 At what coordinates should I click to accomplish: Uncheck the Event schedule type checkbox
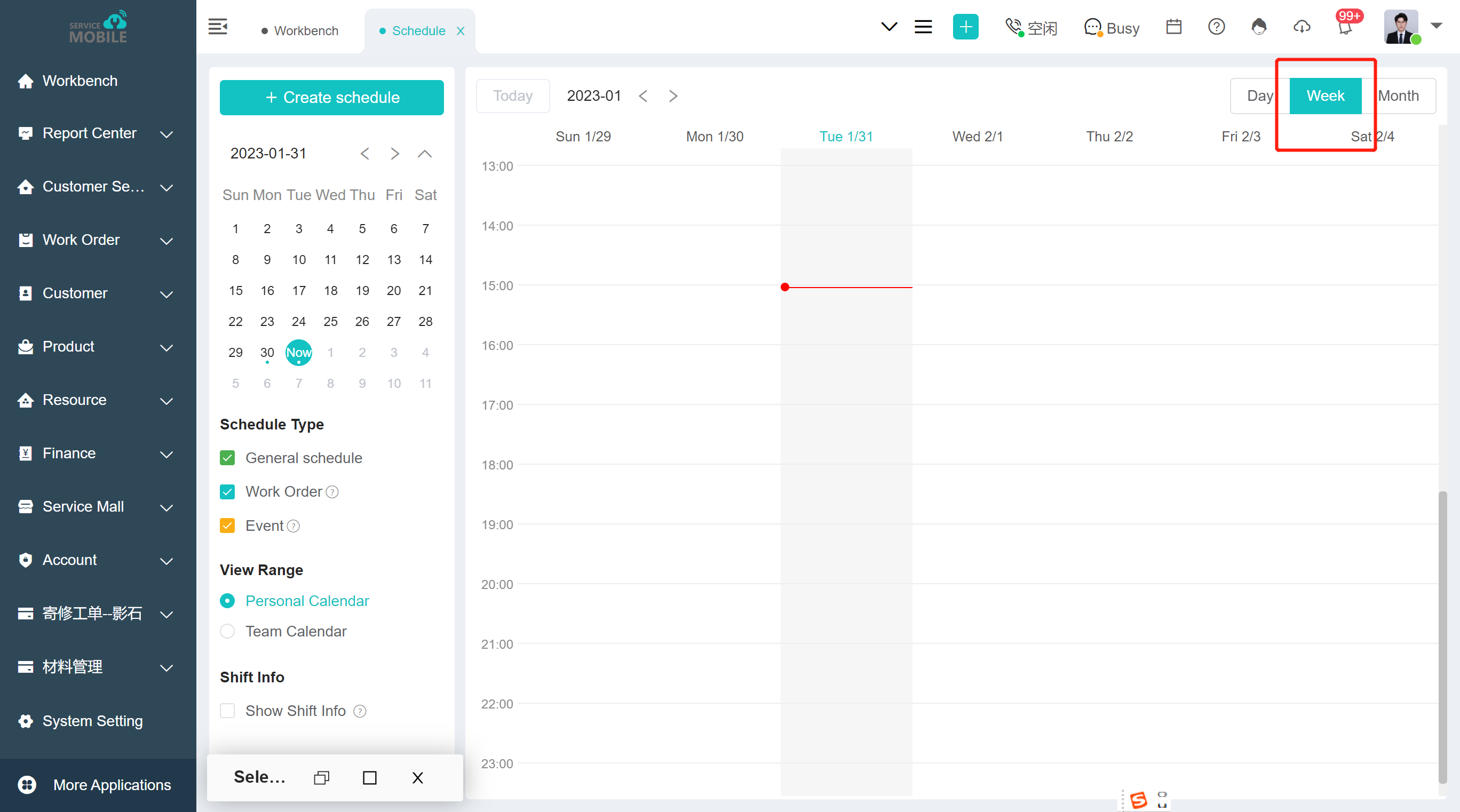227,526
